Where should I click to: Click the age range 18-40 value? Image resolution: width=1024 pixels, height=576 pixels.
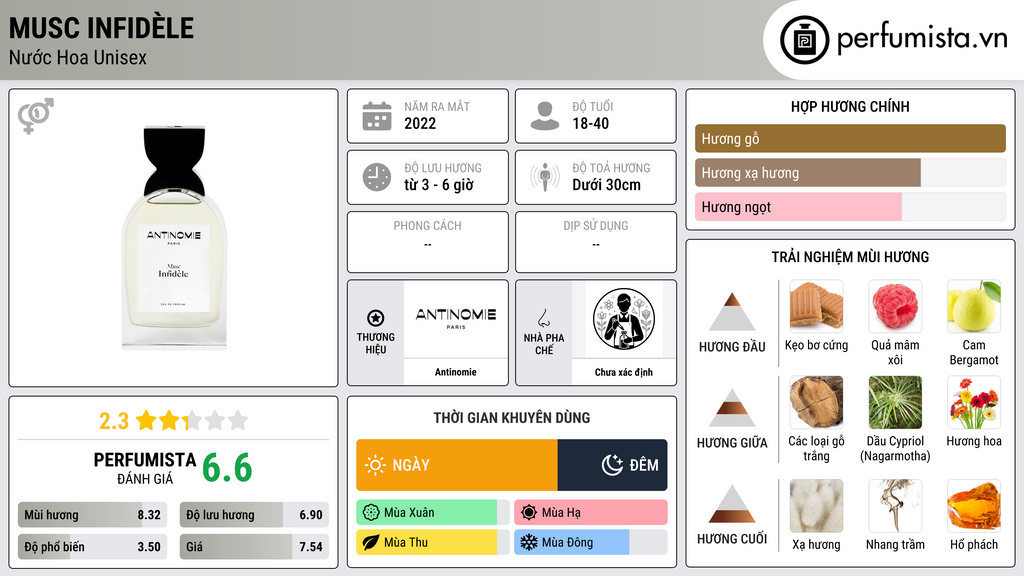tap(590, 123)
